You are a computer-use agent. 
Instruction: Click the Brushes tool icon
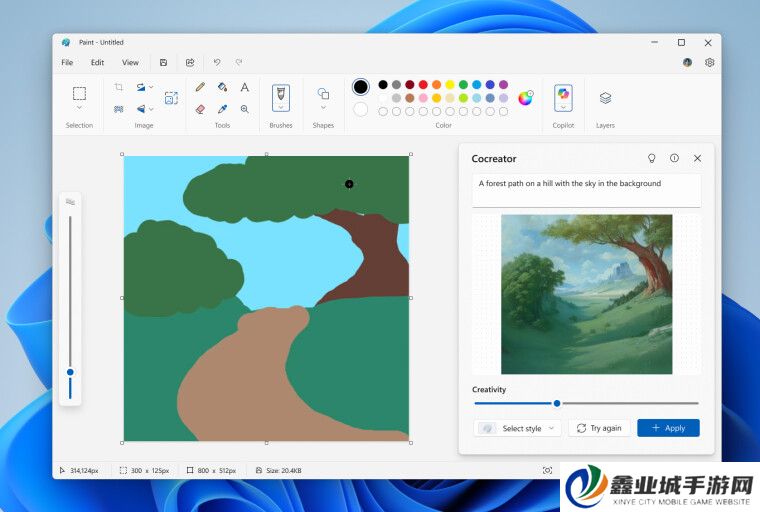pyautogui.click(x=281, y=93)
